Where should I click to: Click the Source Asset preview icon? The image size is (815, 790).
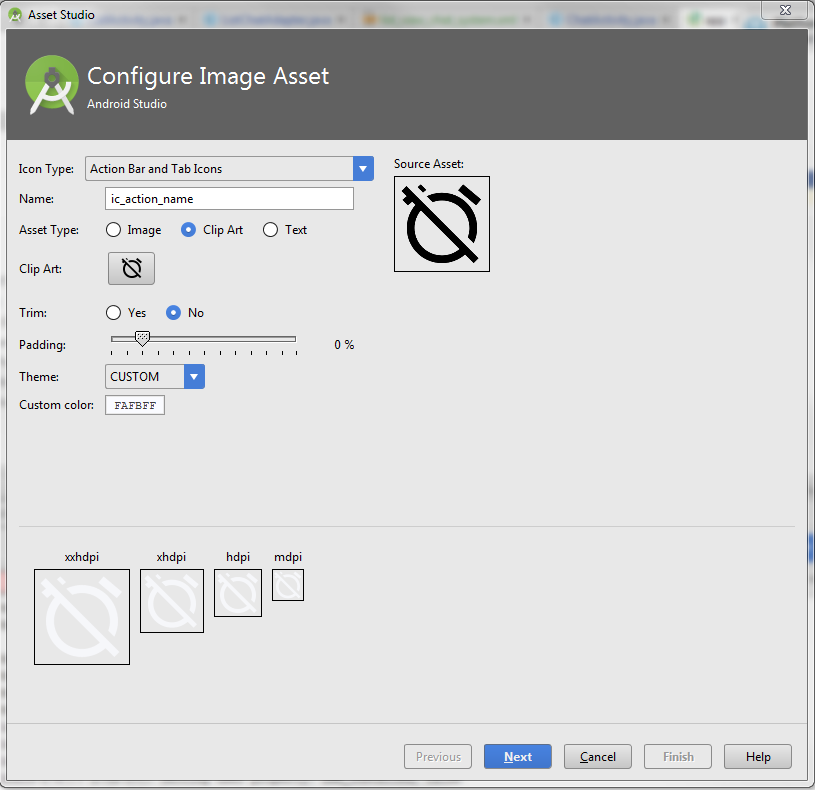pos(441,223)
